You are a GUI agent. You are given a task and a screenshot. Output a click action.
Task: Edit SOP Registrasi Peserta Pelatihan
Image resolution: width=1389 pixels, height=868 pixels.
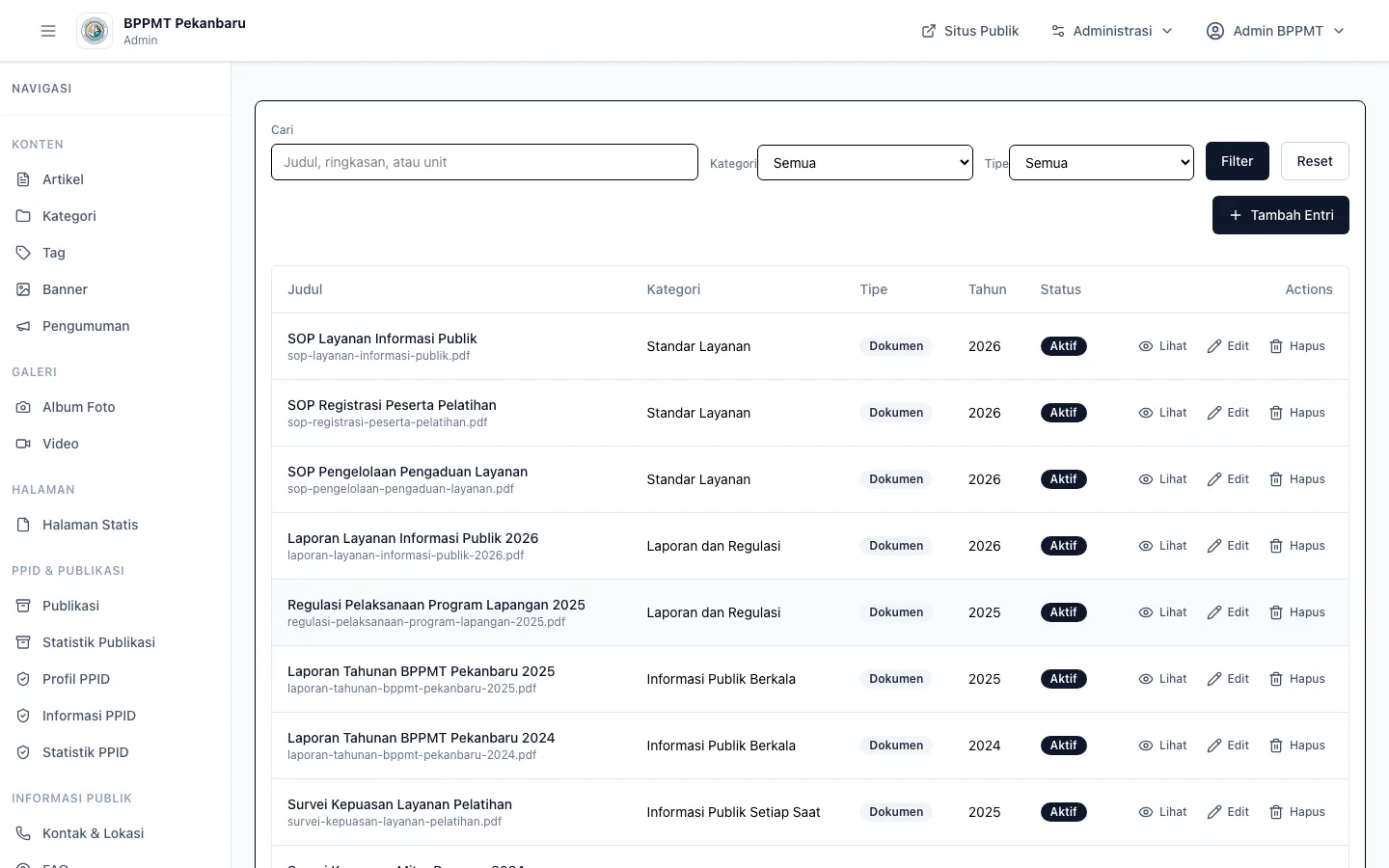point(1228,413)
